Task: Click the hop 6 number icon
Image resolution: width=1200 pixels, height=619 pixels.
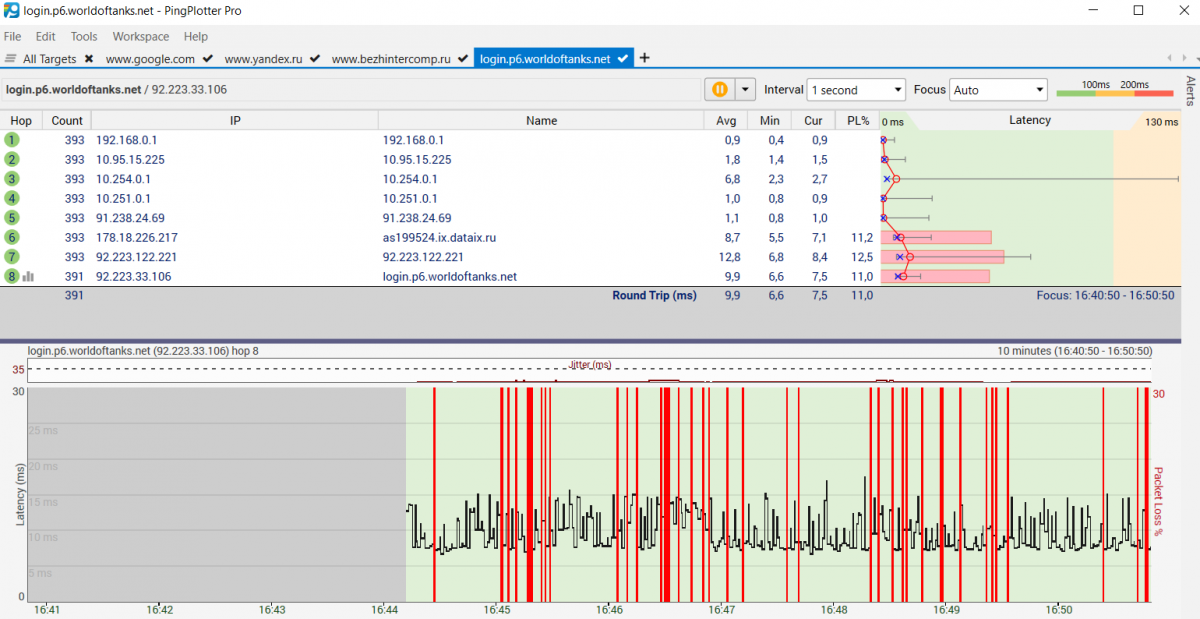Action: click(12, 238)
